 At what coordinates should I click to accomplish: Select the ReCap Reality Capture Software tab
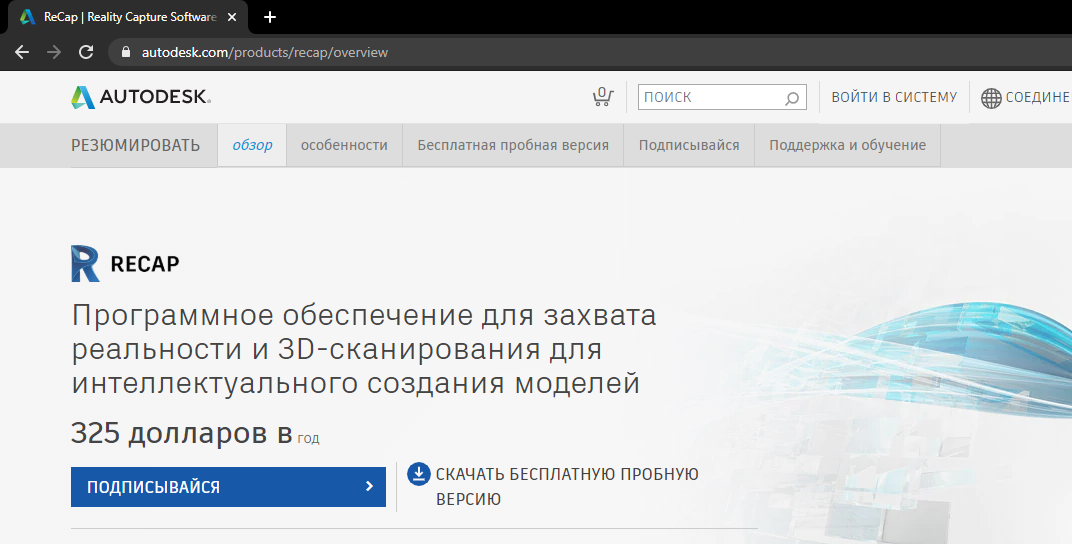click(x=128, y=17)
